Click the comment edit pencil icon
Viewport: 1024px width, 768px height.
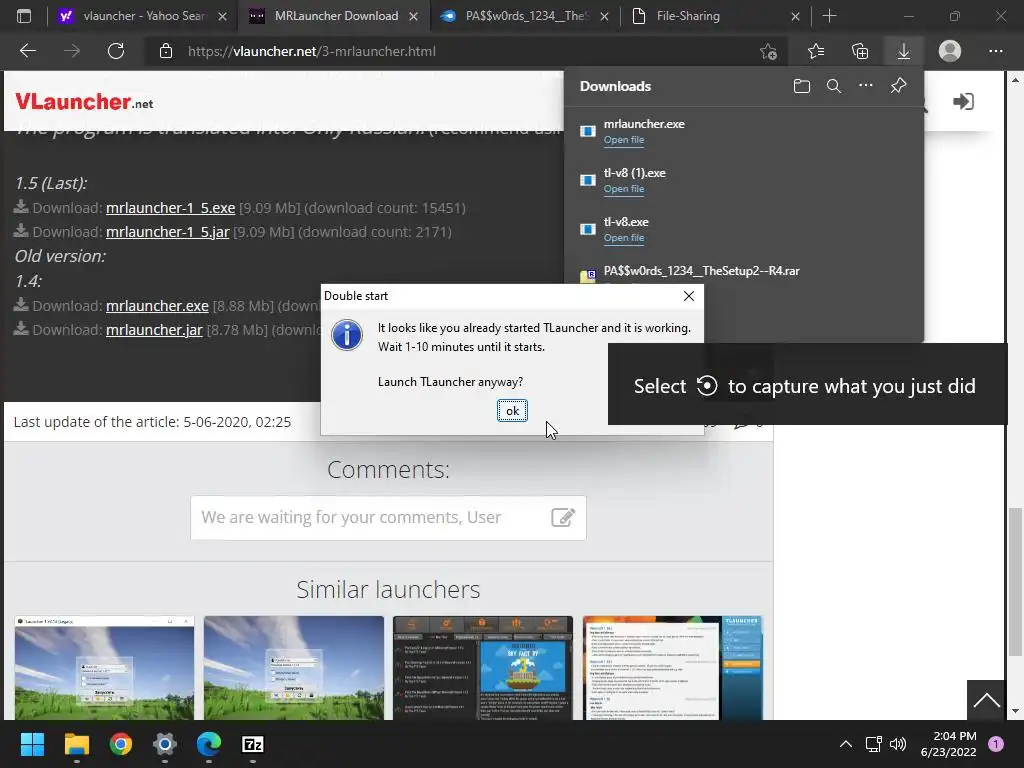coord(563,517)
